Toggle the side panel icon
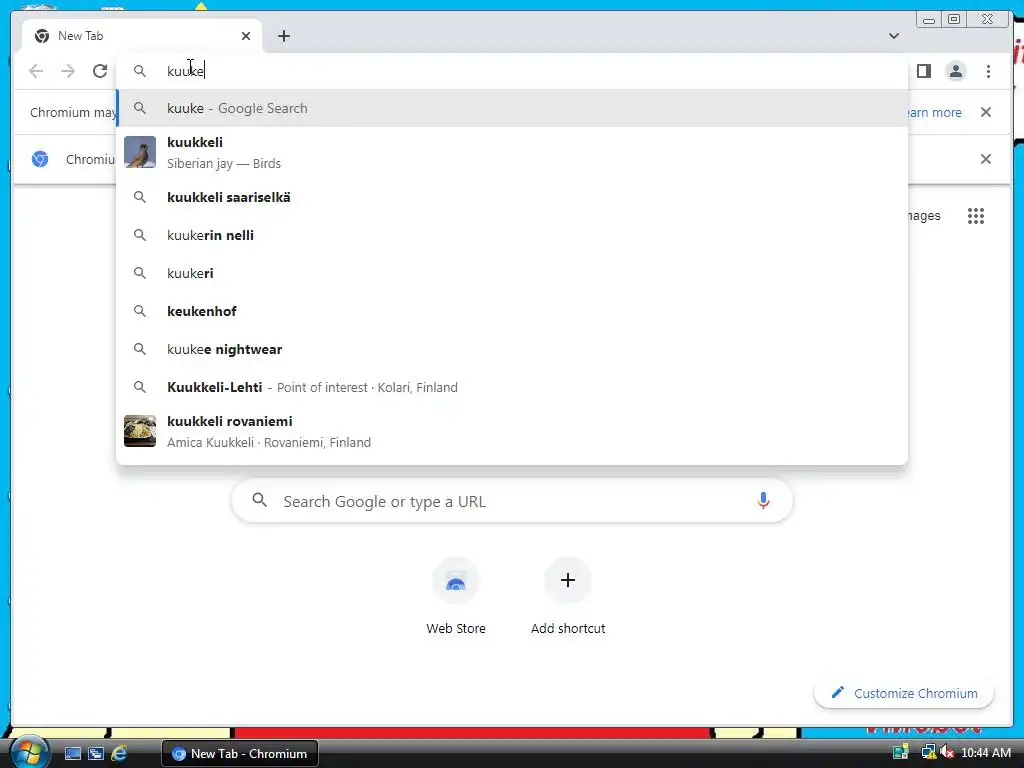Screen dimensions: 1024x768 point(923,71)
